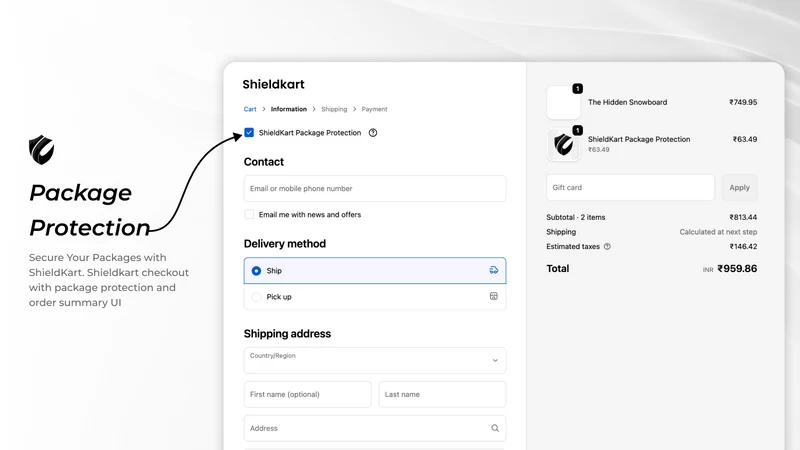Click the Subtotal · 2 items label
This screenshot has width=800, height=450.
576,217
